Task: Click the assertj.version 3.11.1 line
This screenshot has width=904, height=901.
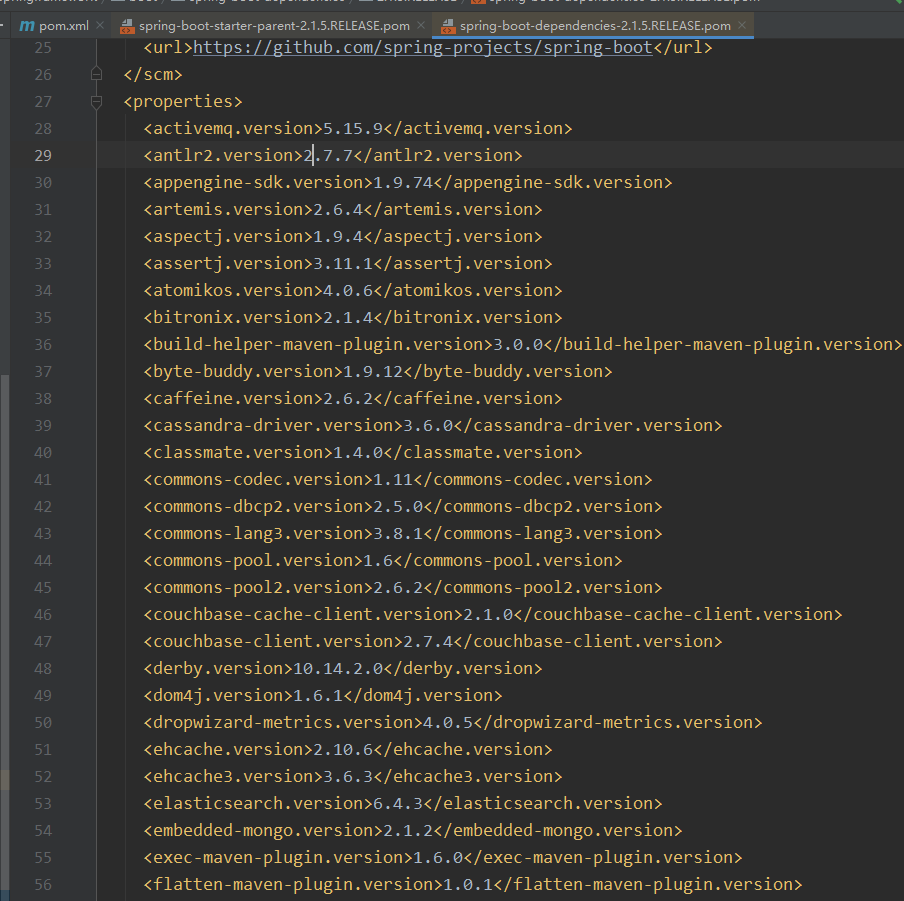Action: [348, 263]
